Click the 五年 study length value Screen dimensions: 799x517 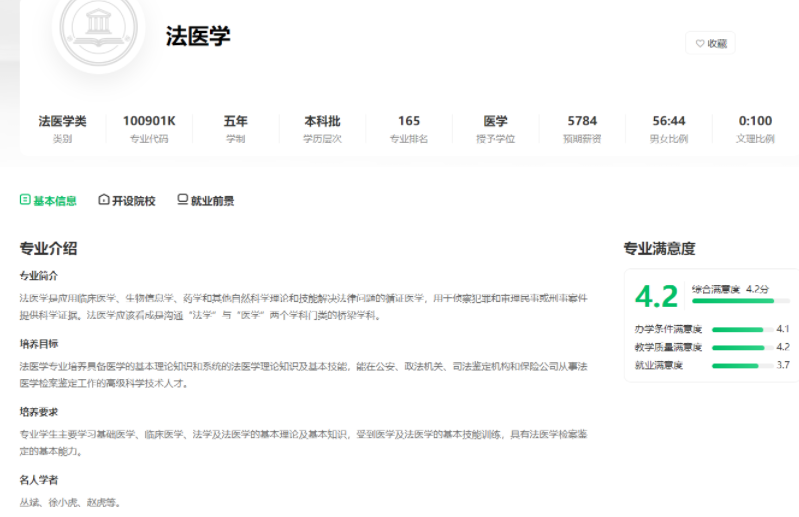pos(235,121)
